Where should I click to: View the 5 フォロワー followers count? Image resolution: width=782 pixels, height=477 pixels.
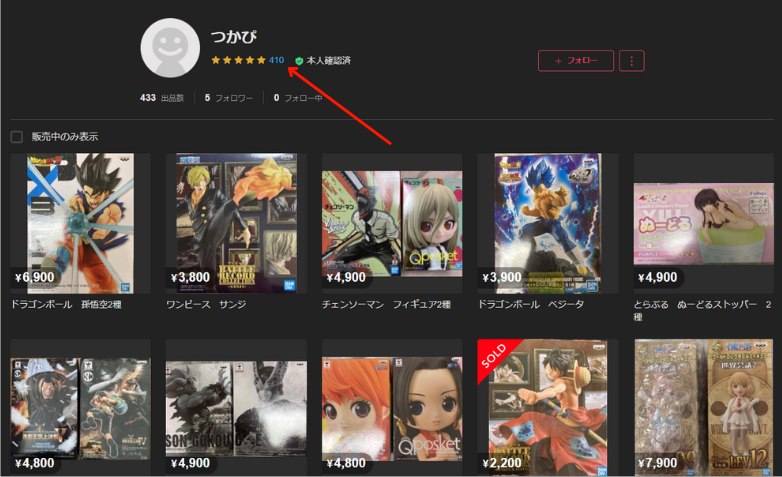point(228,98)
